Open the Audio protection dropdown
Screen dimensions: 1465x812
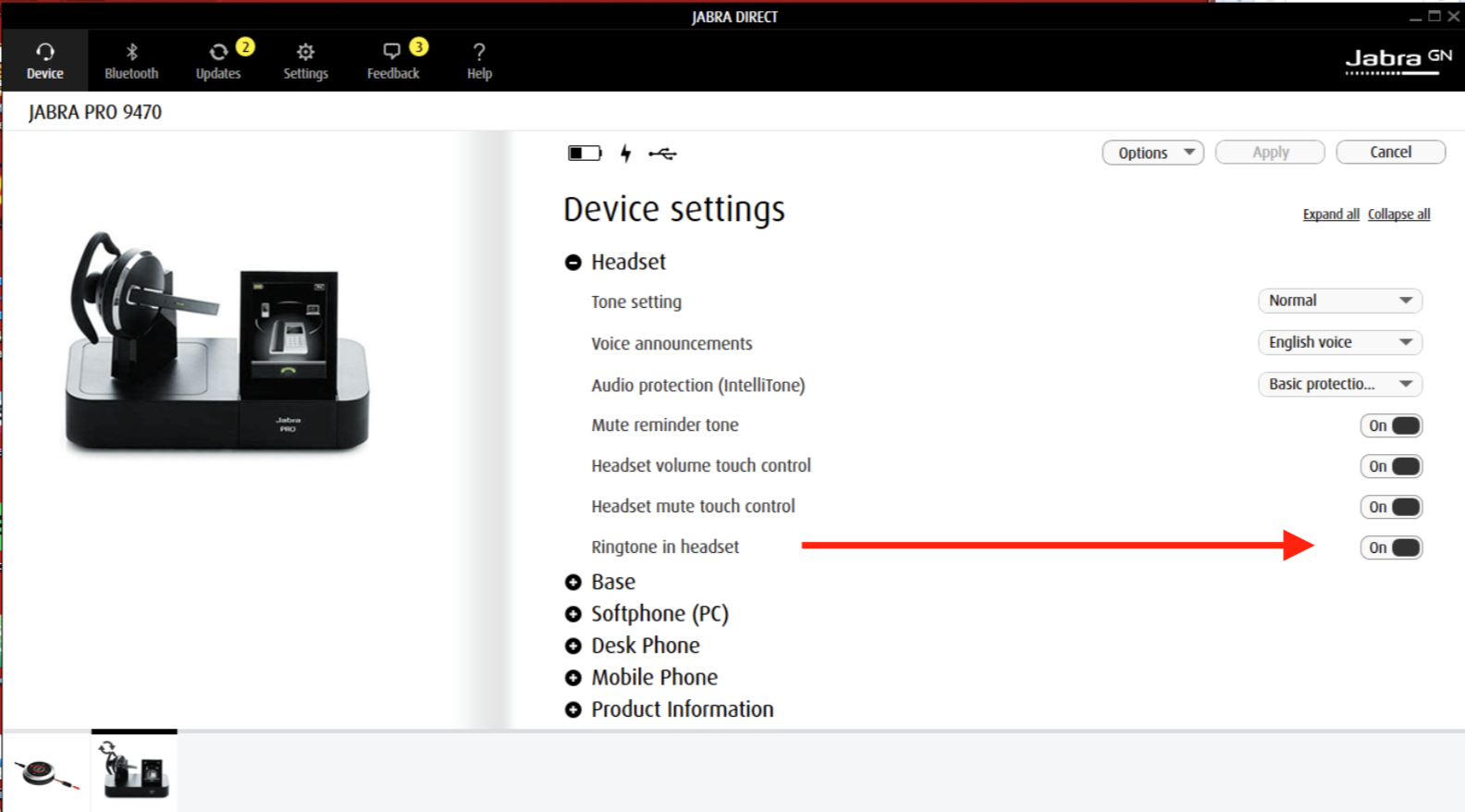tap(1339, 384)
